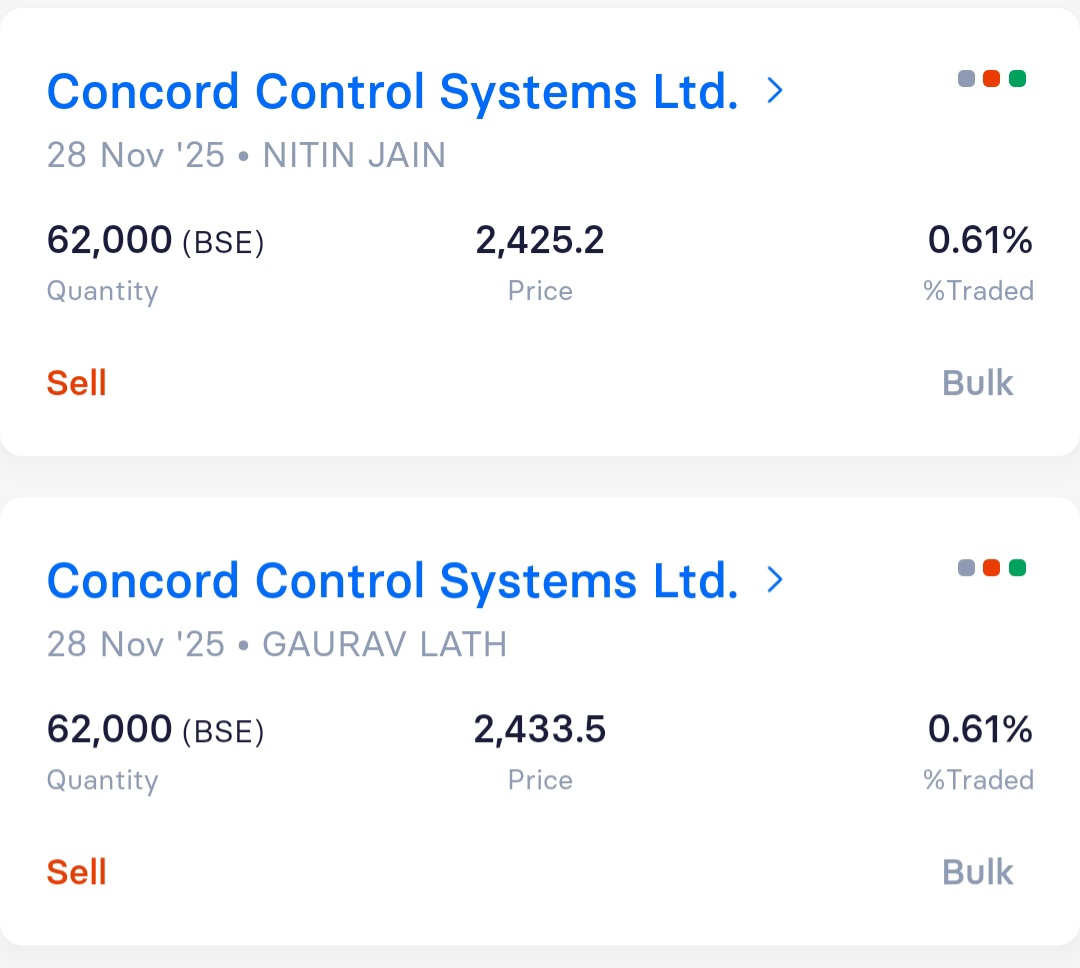Click 0.61% traded on Gaurav Lath card
The image size is (1080, 968).
click(980, 730)
